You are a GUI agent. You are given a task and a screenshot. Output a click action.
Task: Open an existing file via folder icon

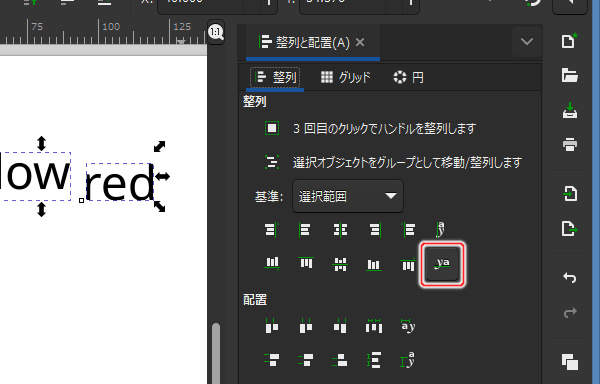pyautogui.click(x=569, y=75)
